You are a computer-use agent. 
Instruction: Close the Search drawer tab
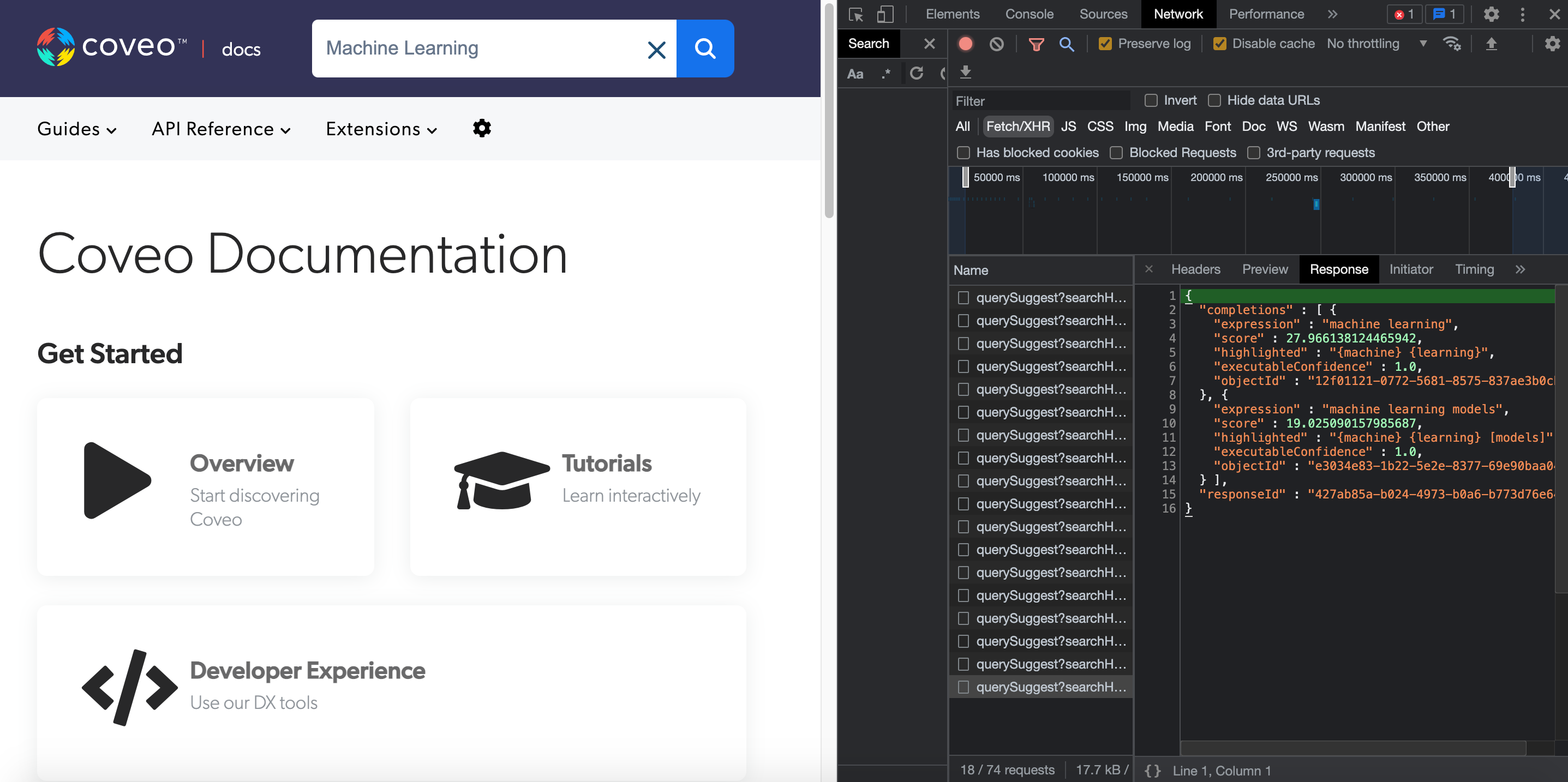tap(929, 44)
